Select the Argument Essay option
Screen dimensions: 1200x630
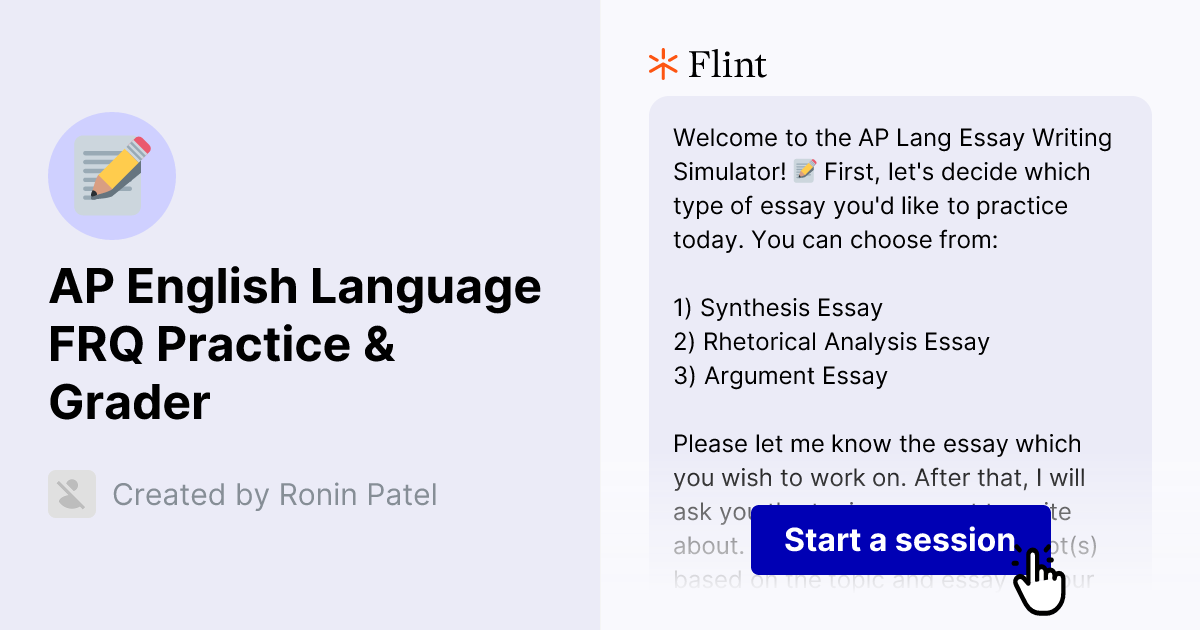click(781, 376)
